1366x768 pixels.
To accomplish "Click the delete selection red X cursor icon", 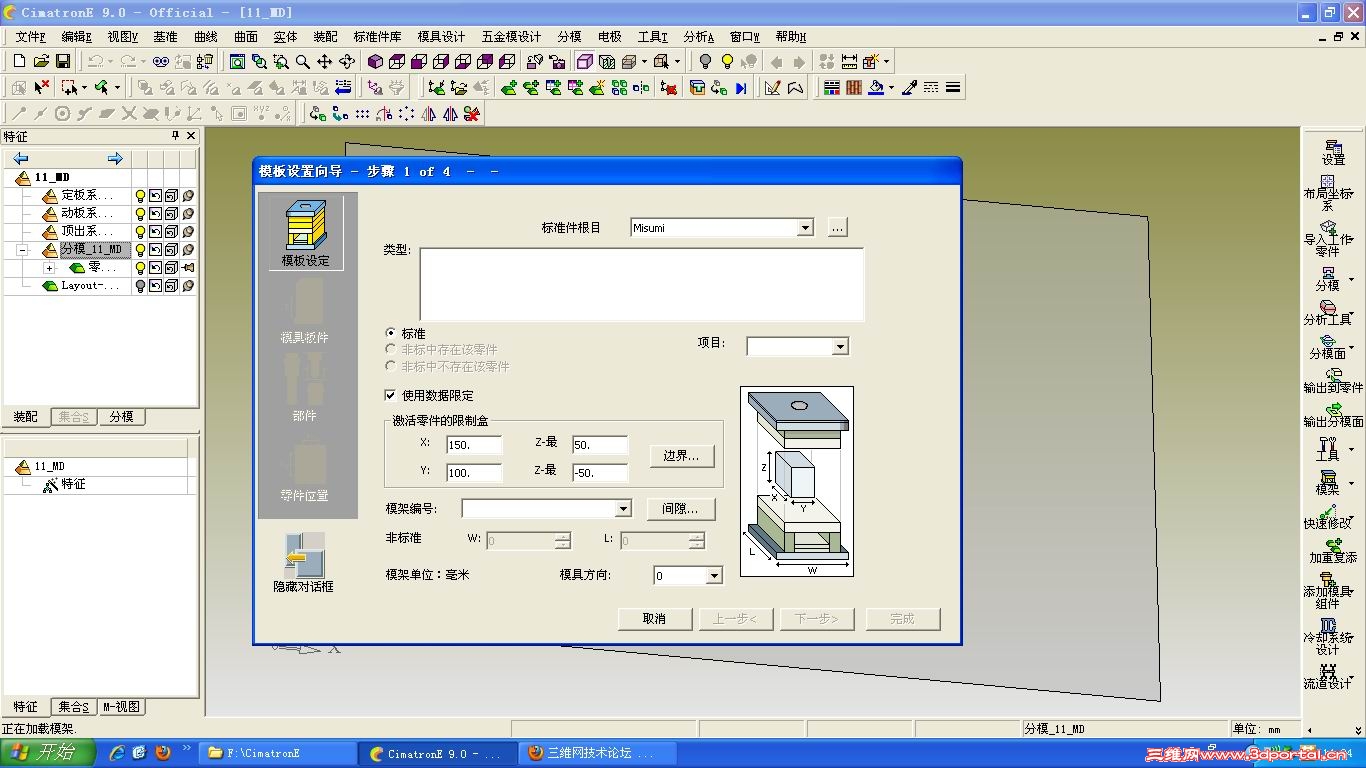I will point(41,88).
